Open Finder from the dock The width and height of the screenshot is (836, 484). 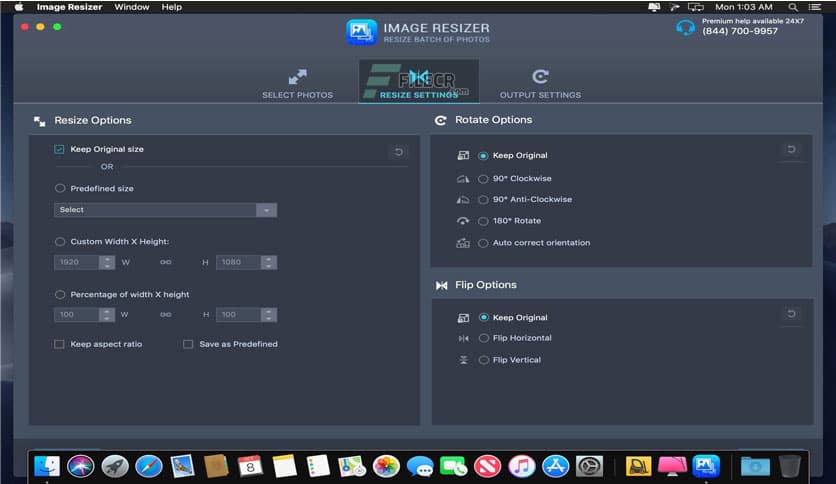point(47,466)
